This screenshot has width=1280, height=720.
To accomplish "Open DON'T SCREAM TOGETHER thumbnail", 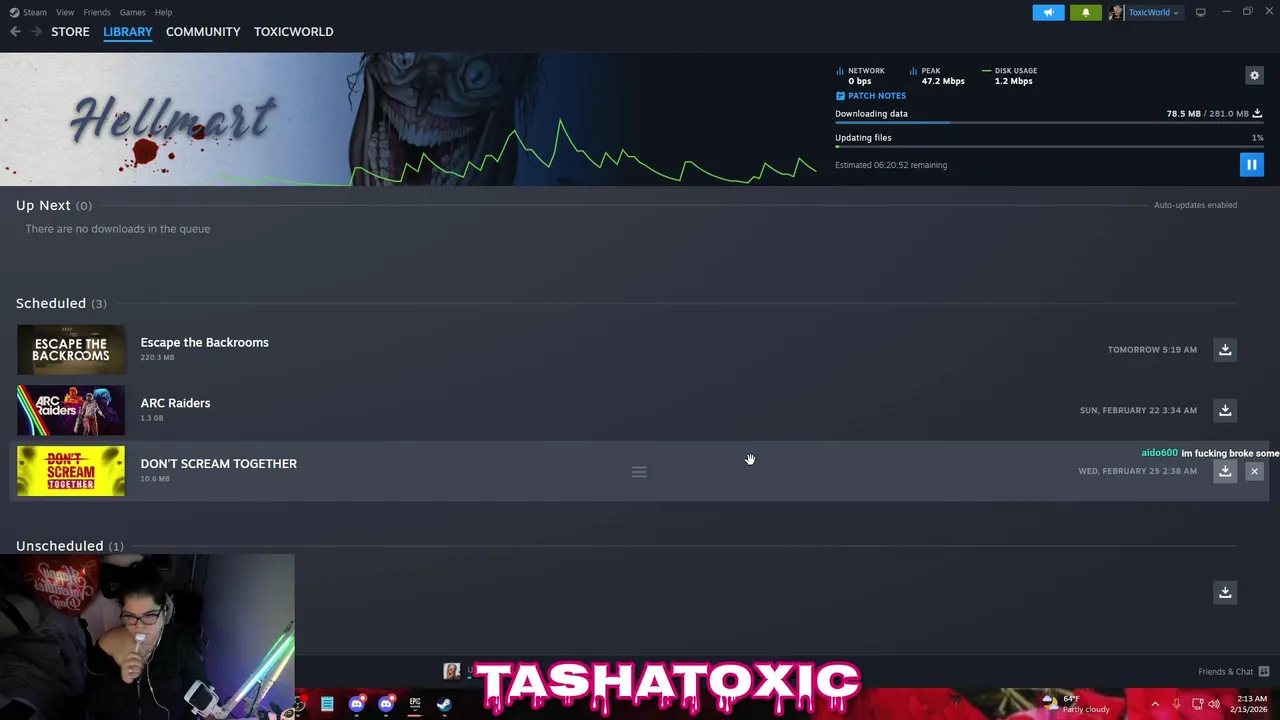I will tap(71, 471).
